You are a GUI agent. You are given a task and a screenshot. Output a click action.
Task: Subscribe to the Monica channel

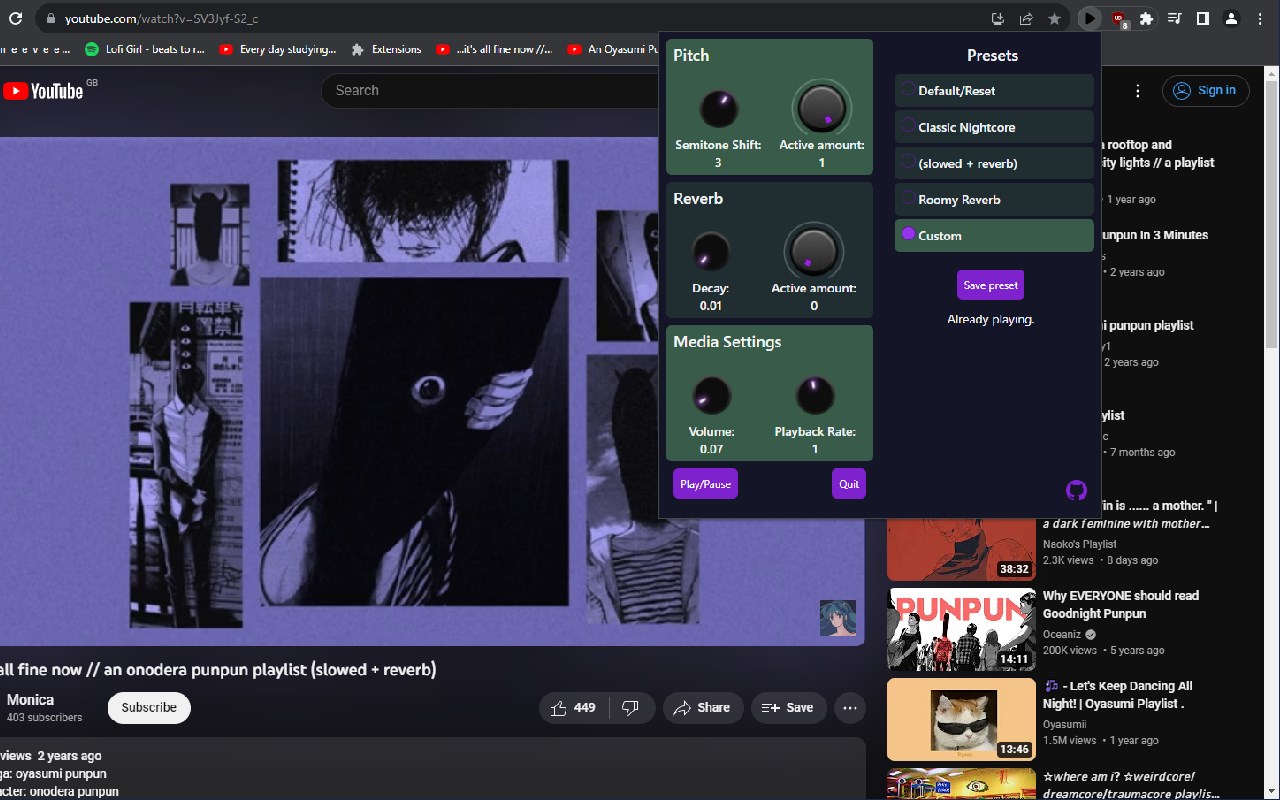[149, 707]
